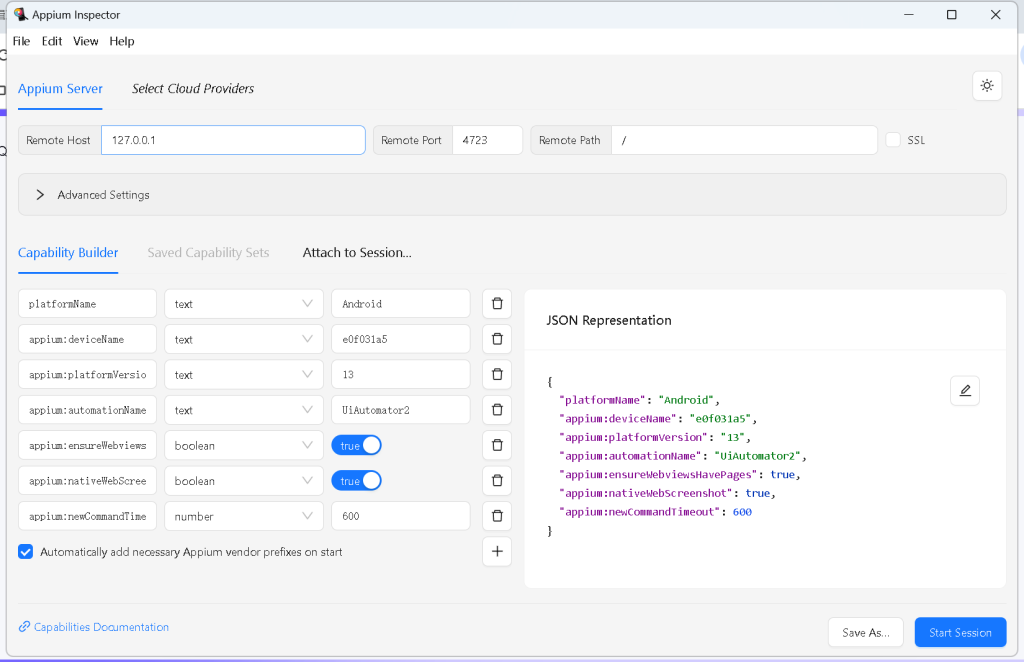Click the e0f031a5 device value field
The image size is (1024, 662).
point(401,339)
